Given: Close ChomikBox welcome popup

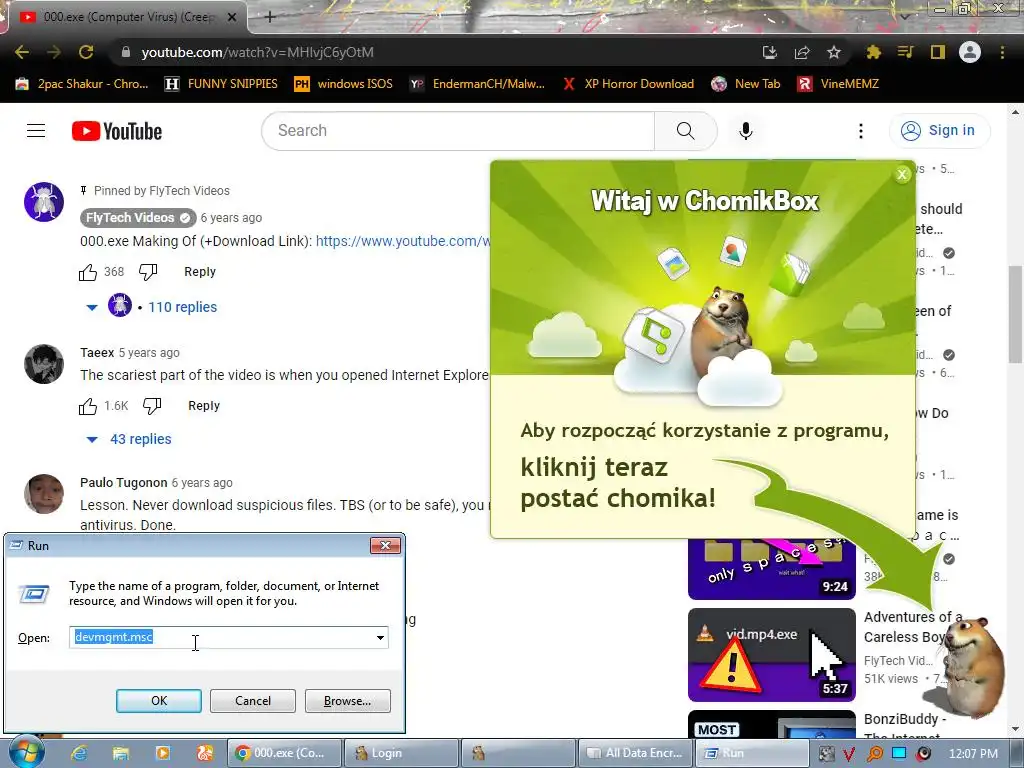Looking at the screenshot, I should click(902, 174).
